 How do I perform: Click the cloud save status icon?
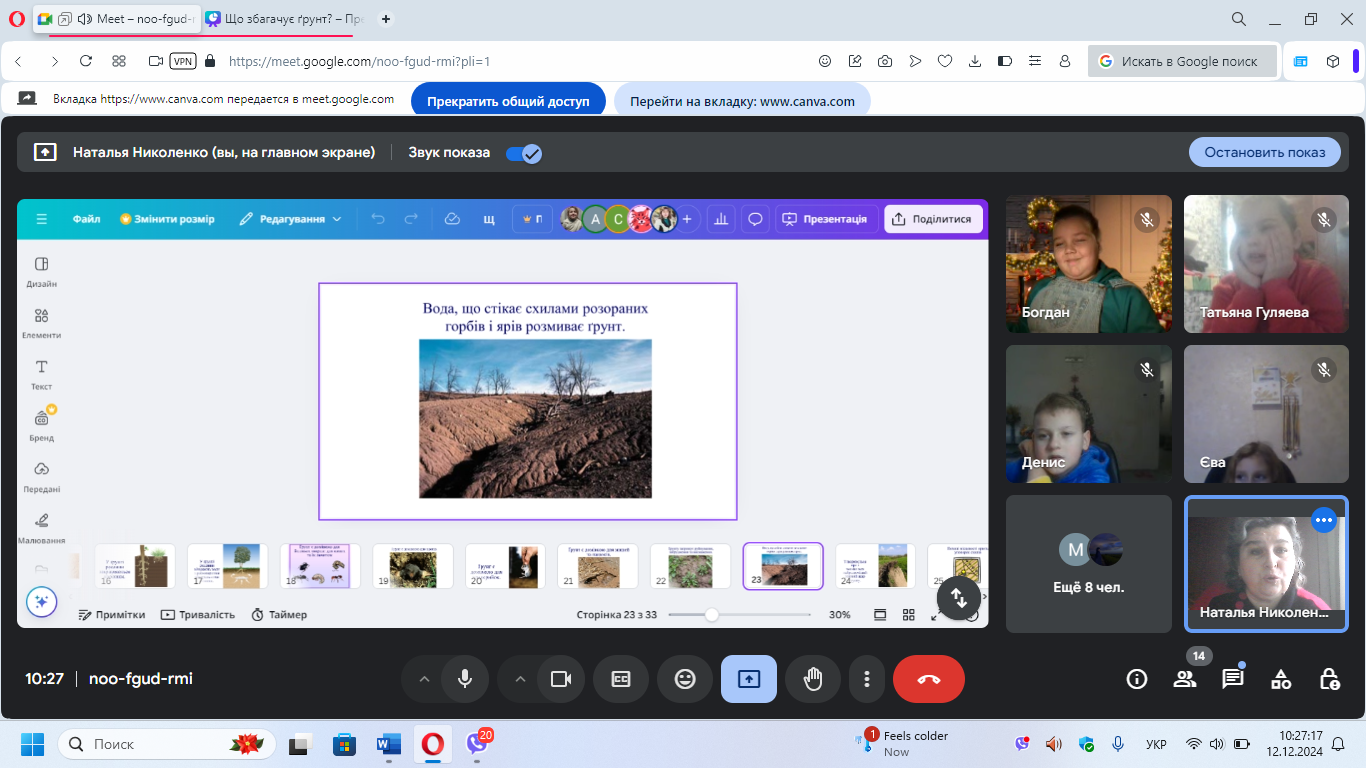(452, 219)
